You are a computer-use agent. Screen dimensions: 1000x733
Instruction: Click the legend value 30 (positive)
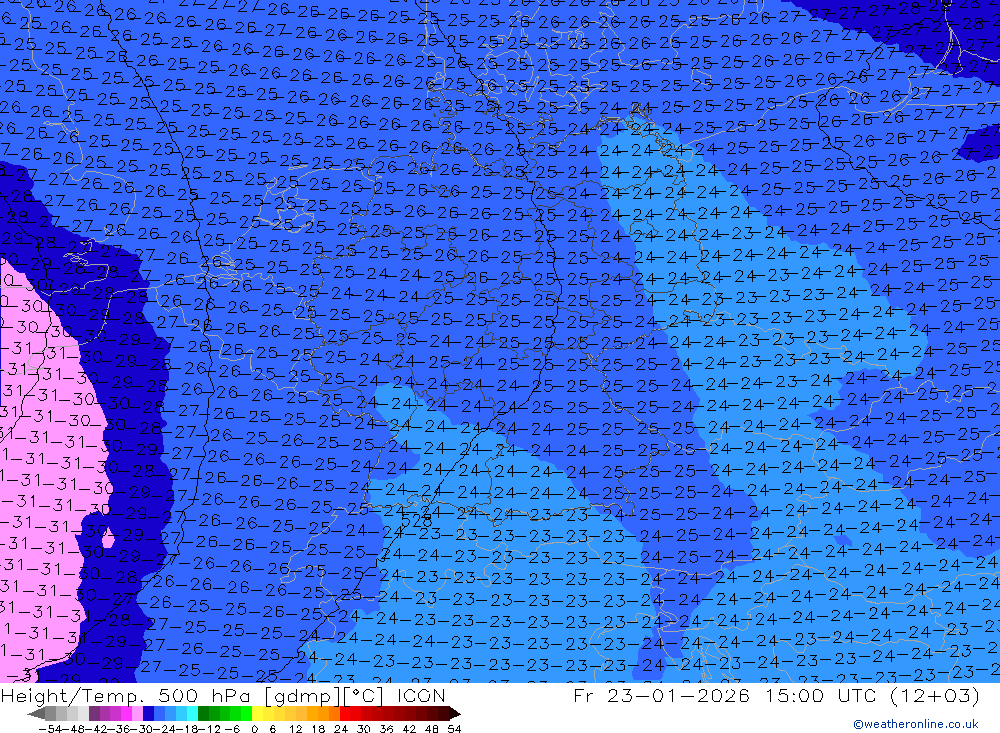(x=364, y=729)
